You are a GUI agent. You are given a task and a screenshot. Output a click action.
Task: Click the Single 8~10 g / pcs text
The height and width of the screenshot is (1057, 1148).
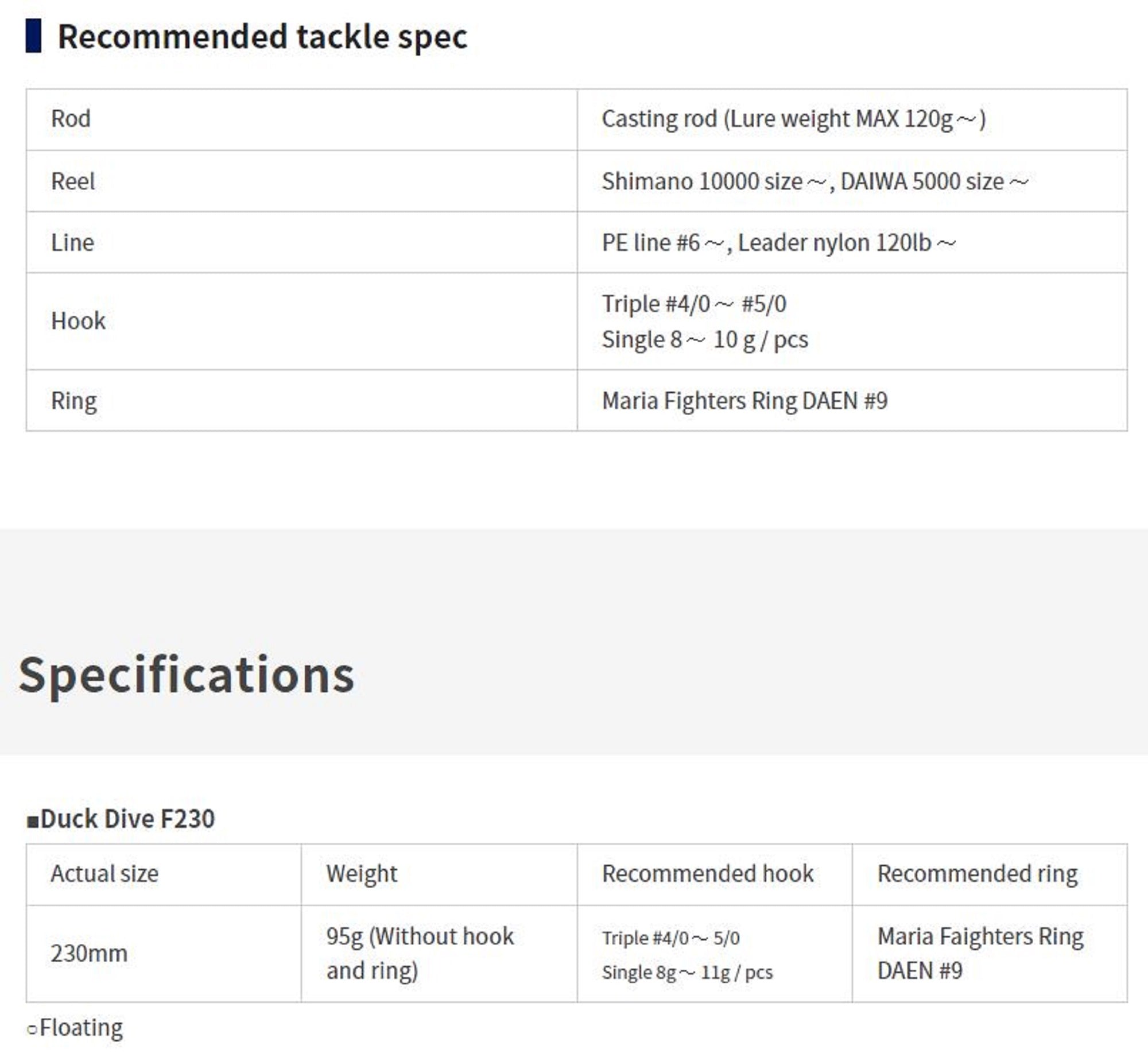705,339
